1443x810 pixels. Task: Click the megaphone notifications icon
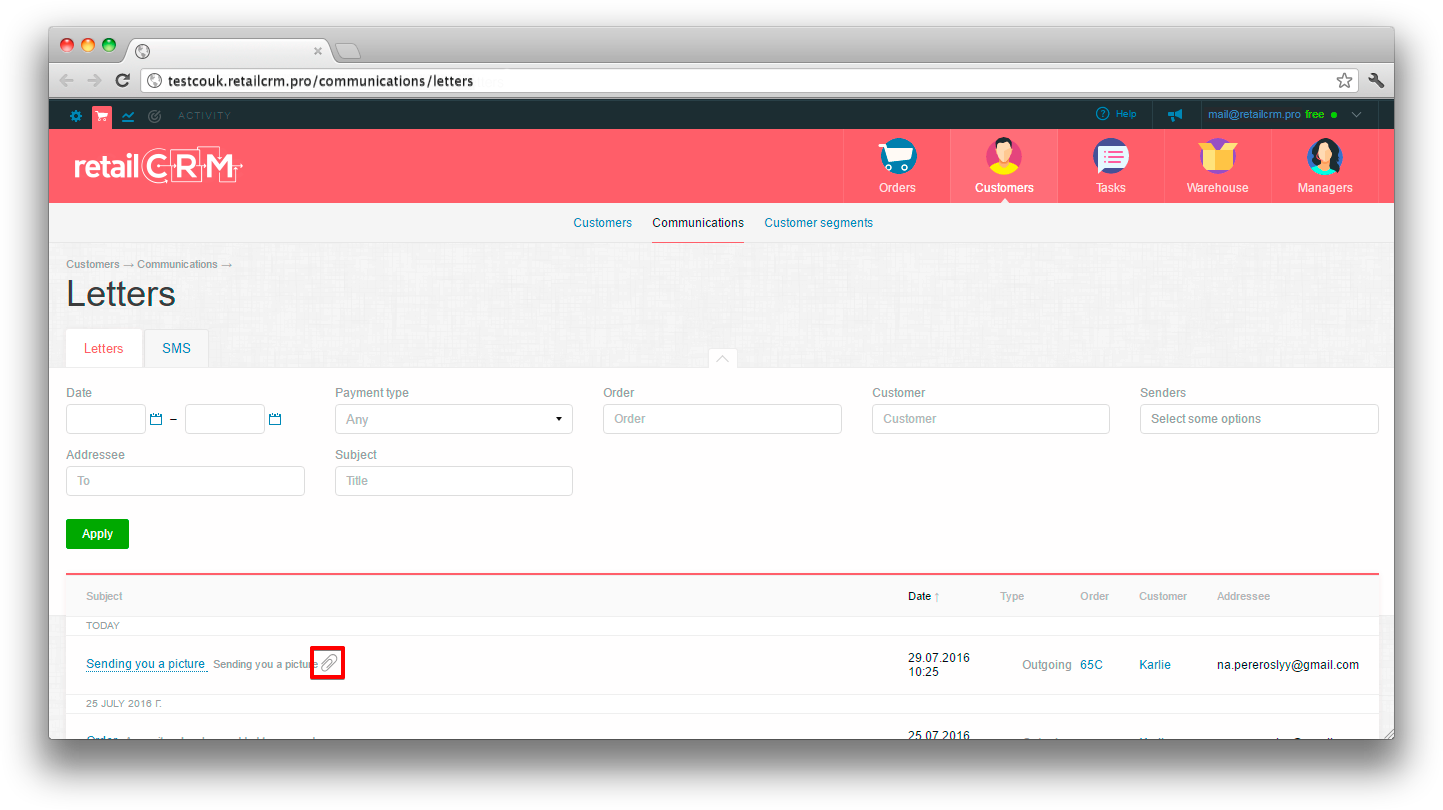tap(1175, 115)
